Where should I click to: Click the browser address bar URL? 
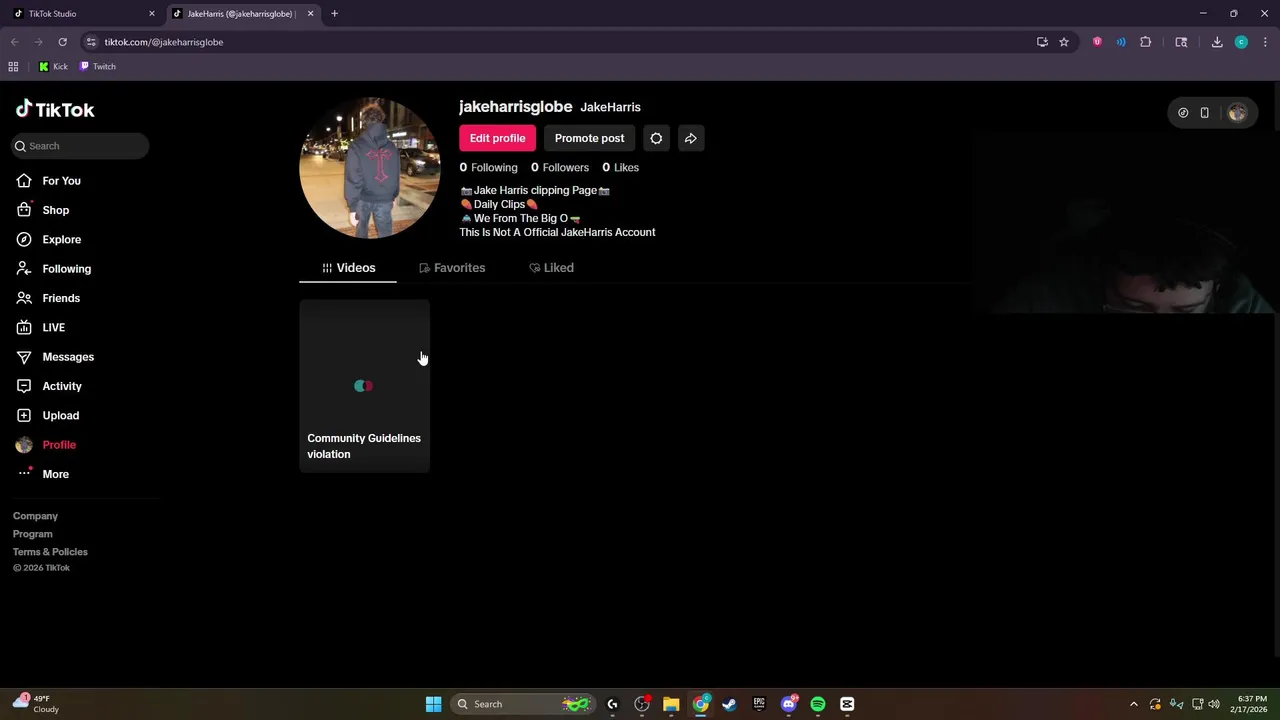[x=164, y=42]
